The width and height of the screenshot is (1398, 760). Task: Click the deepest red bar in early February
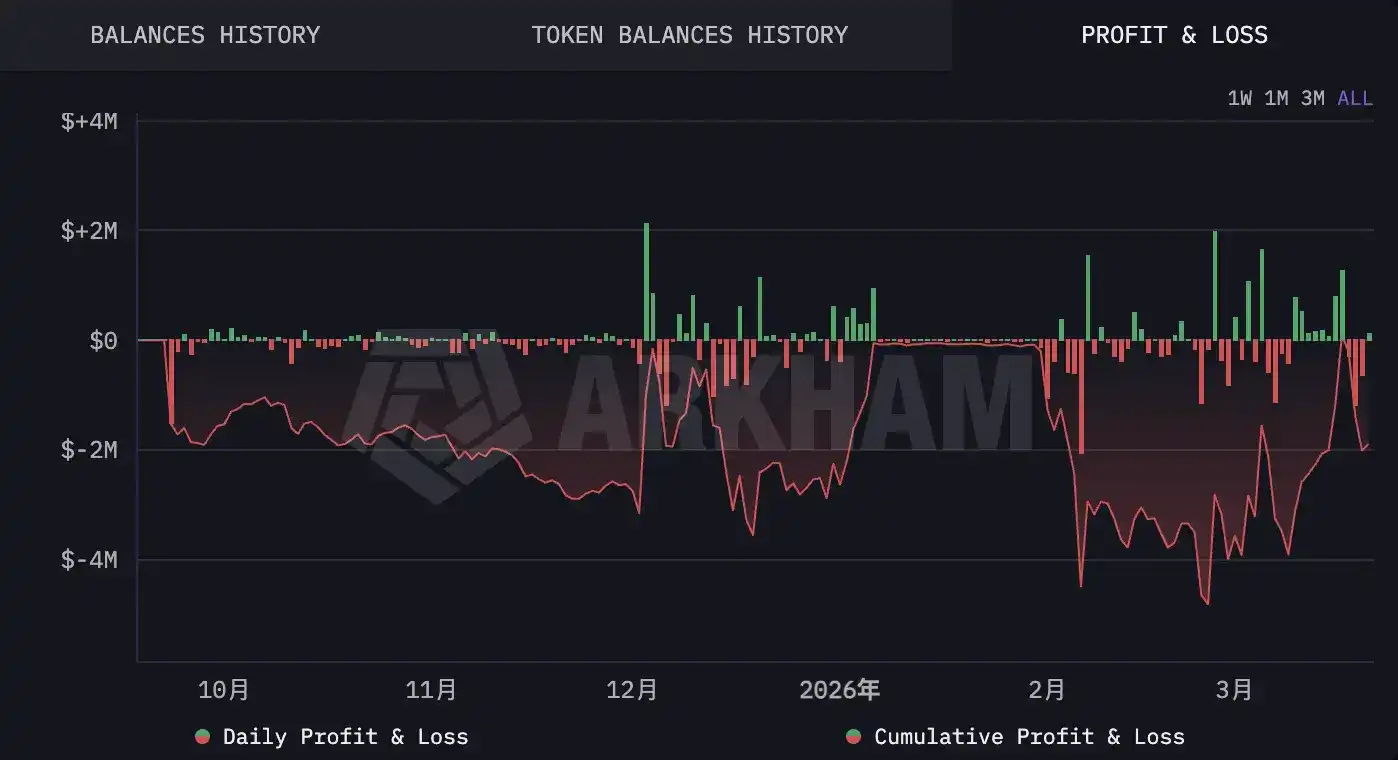tap(1081, 397)
